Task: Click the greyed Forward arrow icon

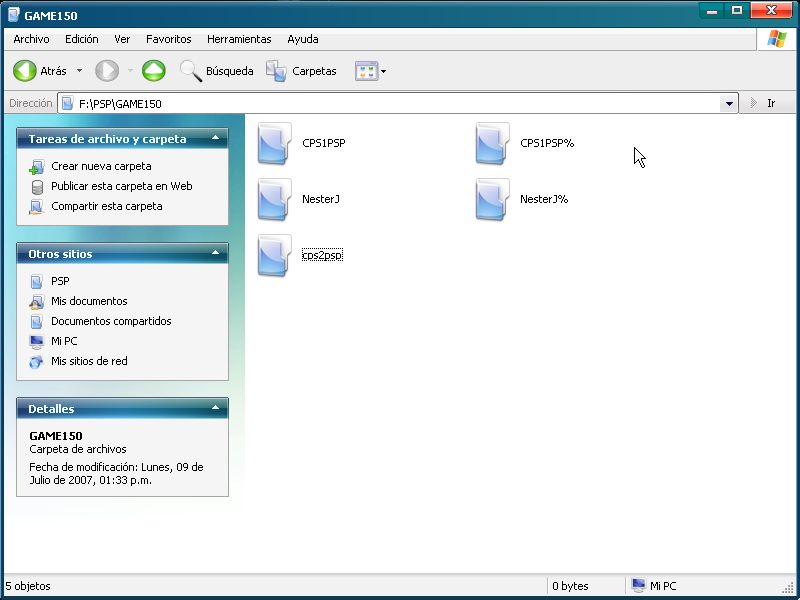Action: pos(107,71)
